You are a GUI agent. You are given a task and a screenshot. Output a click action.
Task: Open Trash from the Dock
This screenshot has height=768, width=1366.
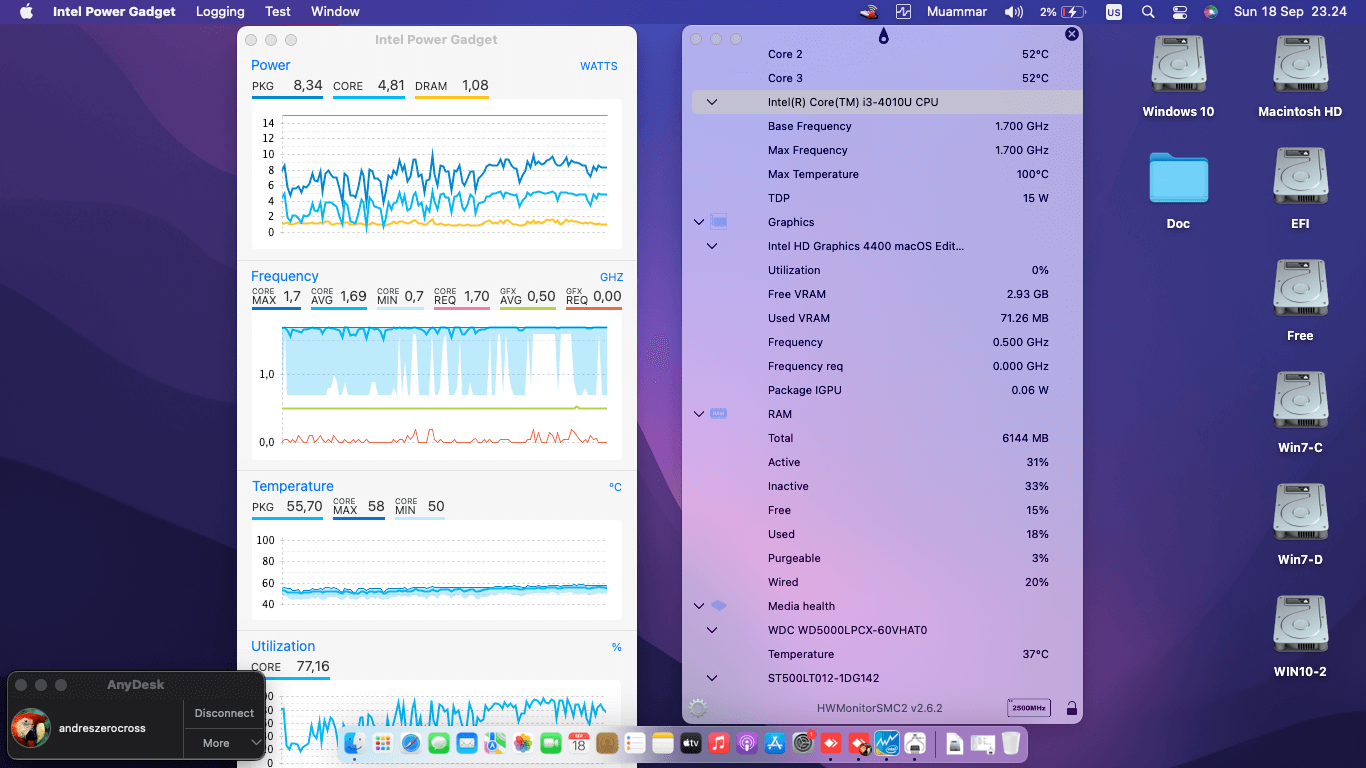coord(1011,743)
